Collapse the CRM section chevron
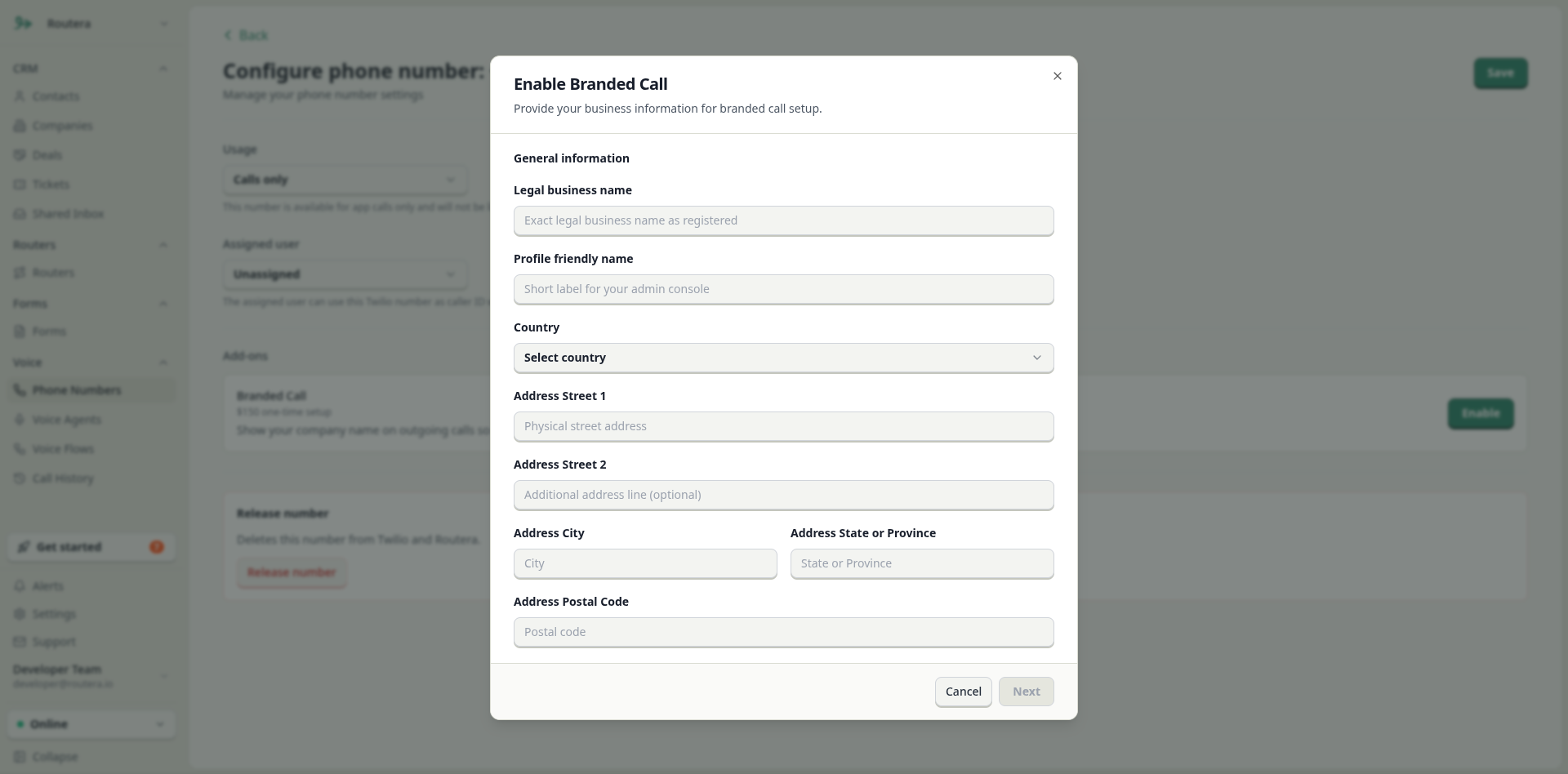This screenshot has width=1568, height=774. click(x=163, y=69)
